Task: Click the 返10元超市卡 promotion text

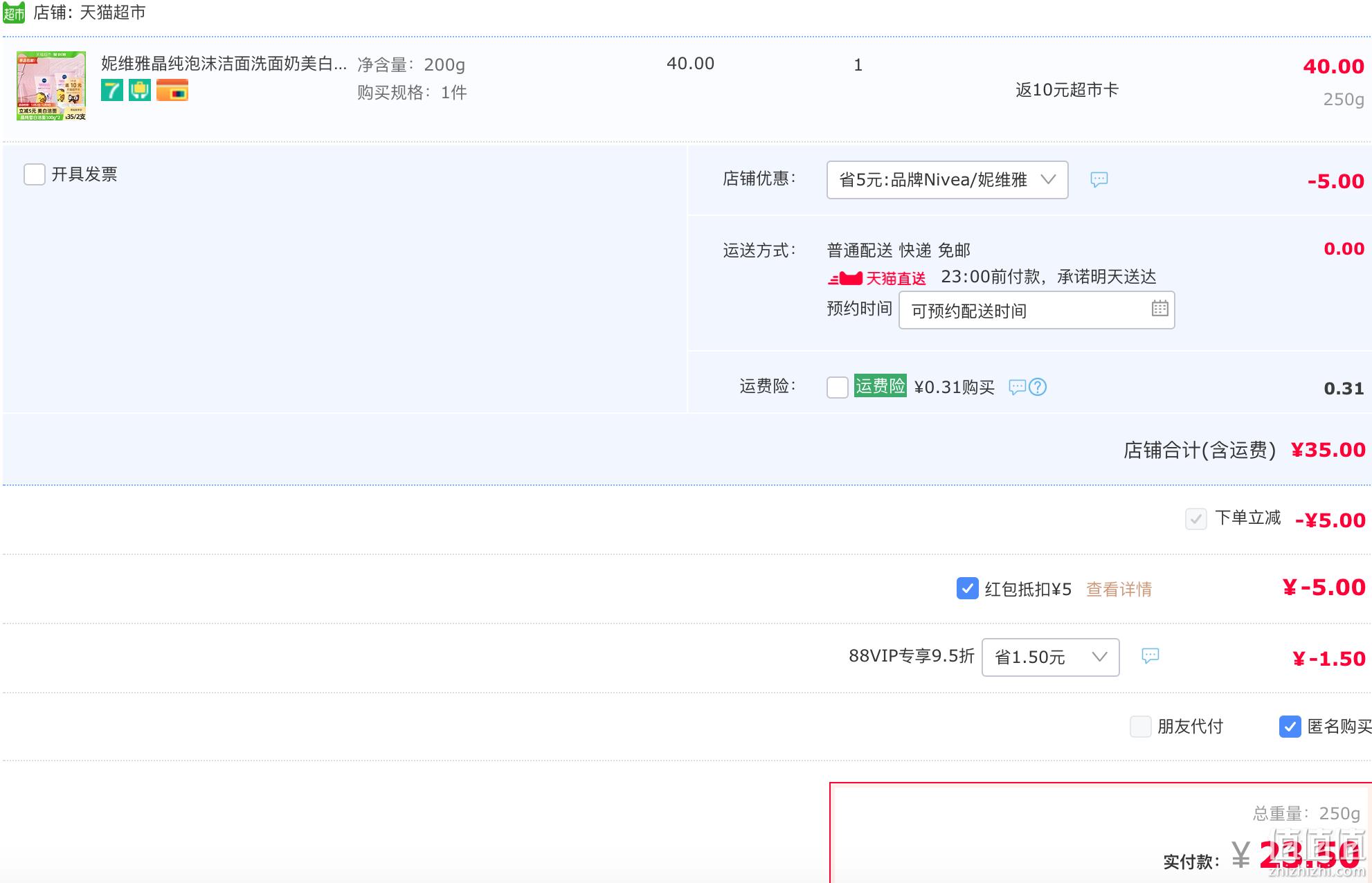Action: click(x=1067, y=90)
